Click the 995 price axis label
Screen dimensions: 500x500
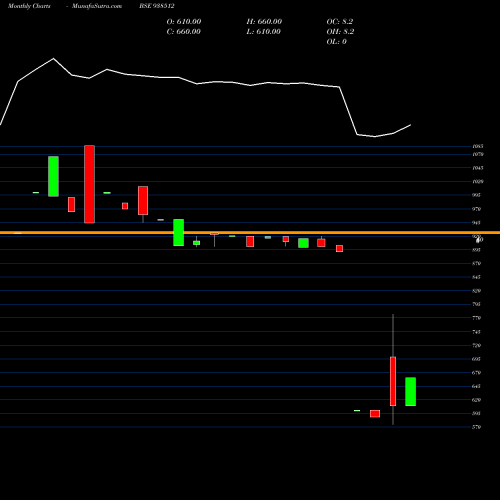point(476,195)
